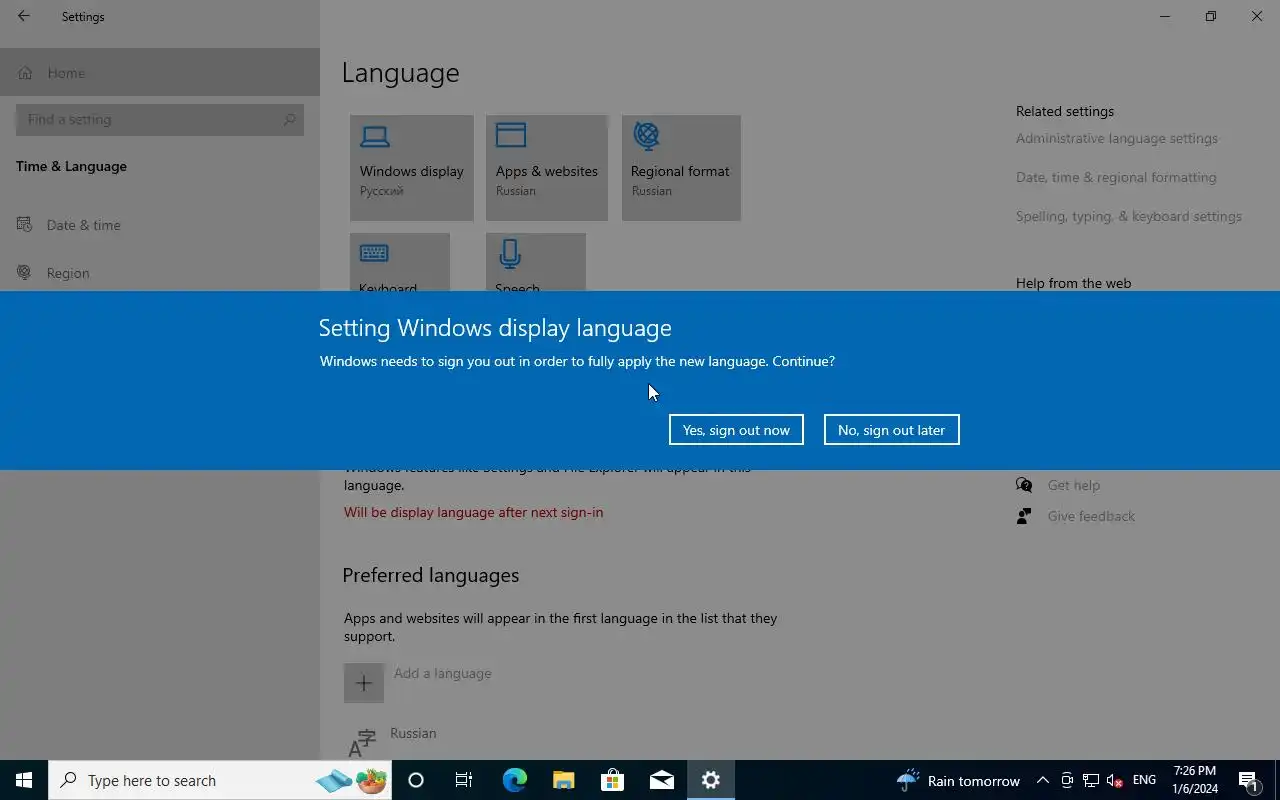Viewport: 1280px width, 800px height.
Task: Open the Apps & websites tile
Action: tap(547, 167)
